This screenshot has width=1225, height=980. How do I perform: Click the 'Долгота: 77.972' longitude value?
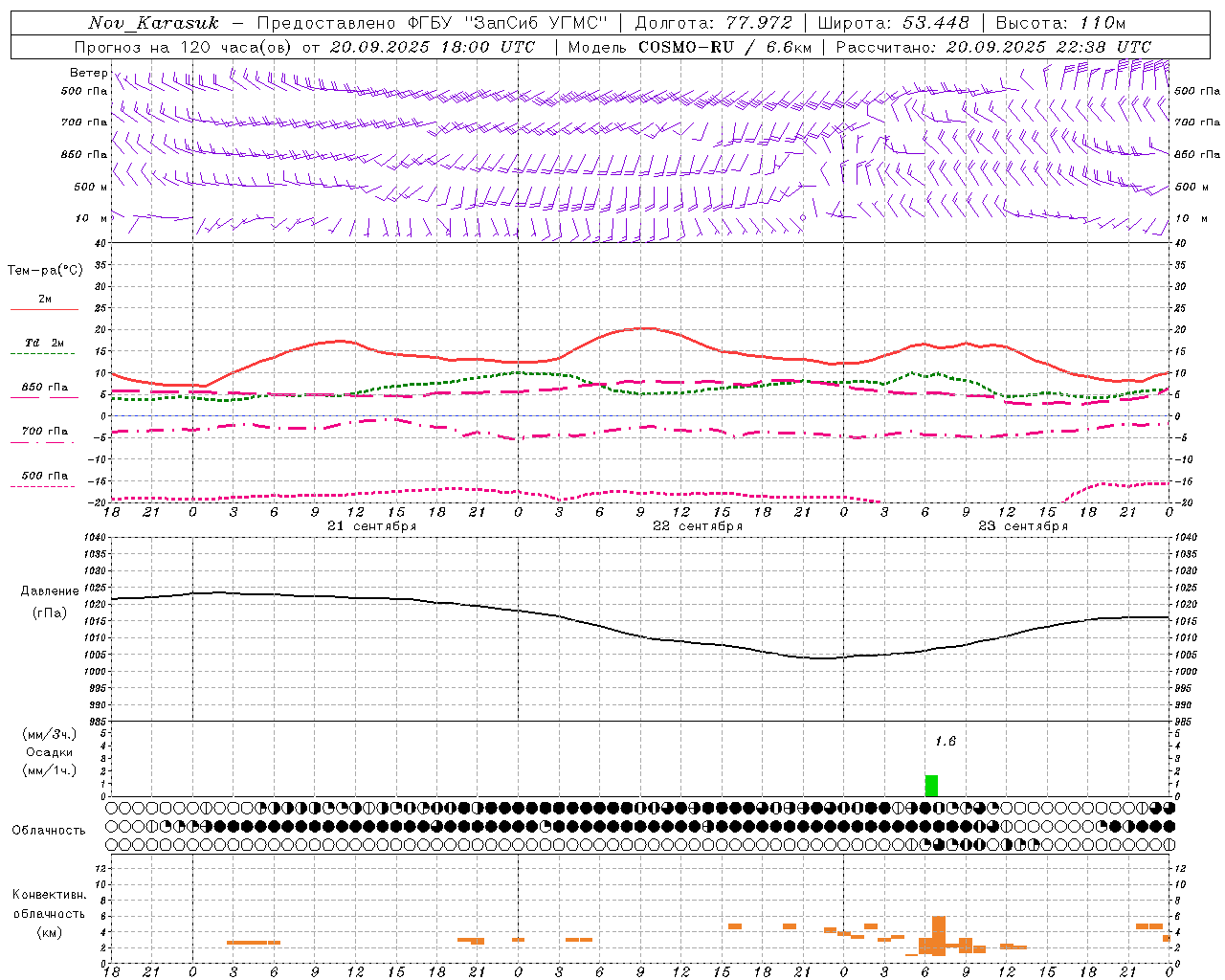click(713, 23)
